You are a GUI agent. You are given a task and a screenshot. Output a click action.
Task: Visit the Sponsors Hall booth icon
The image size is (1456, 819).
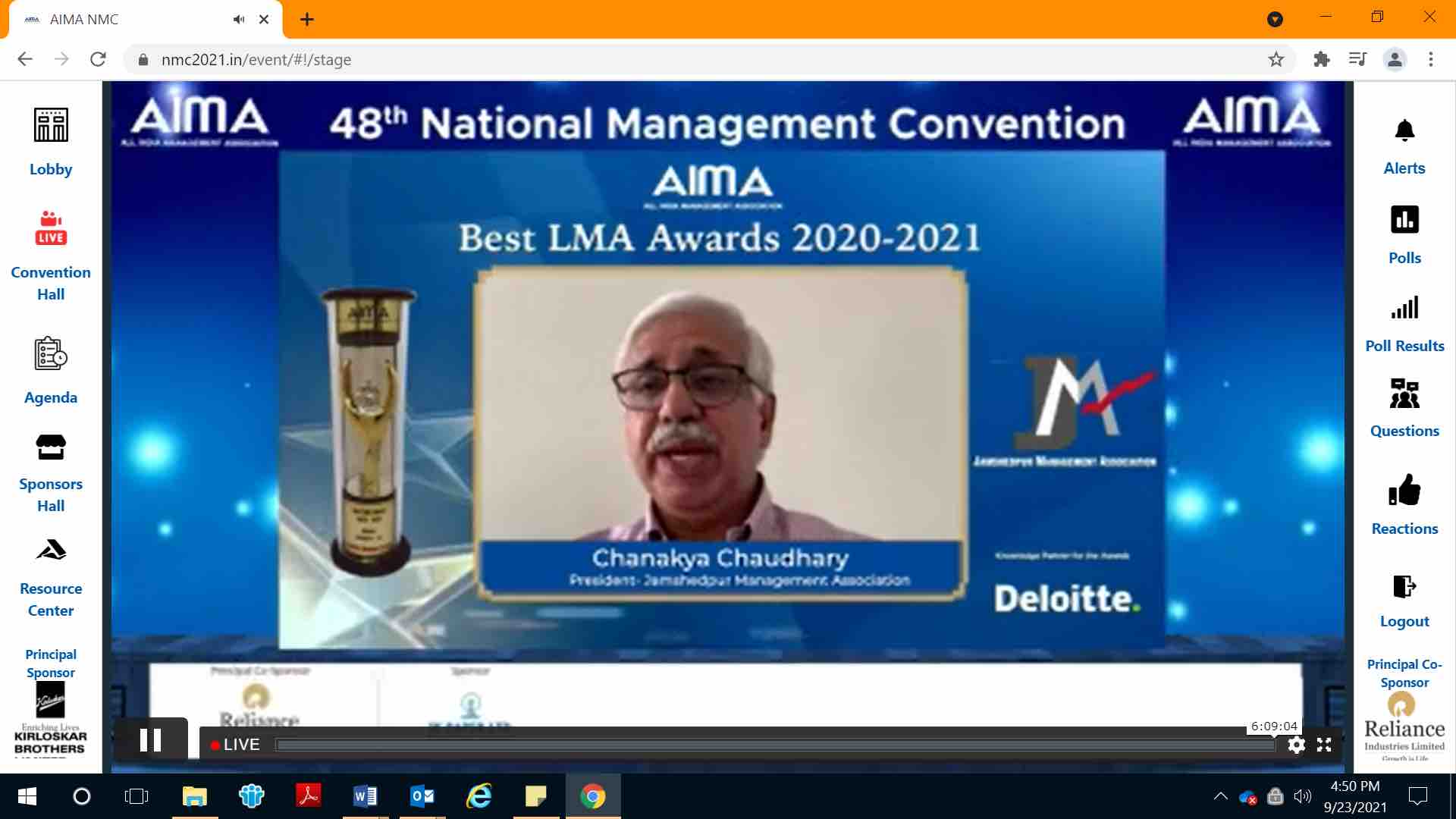[x=51, y=447]
